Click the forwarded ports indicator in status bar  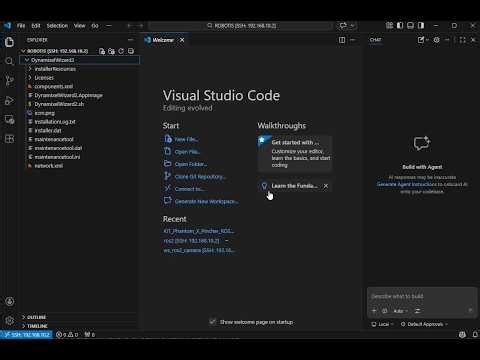90,334
